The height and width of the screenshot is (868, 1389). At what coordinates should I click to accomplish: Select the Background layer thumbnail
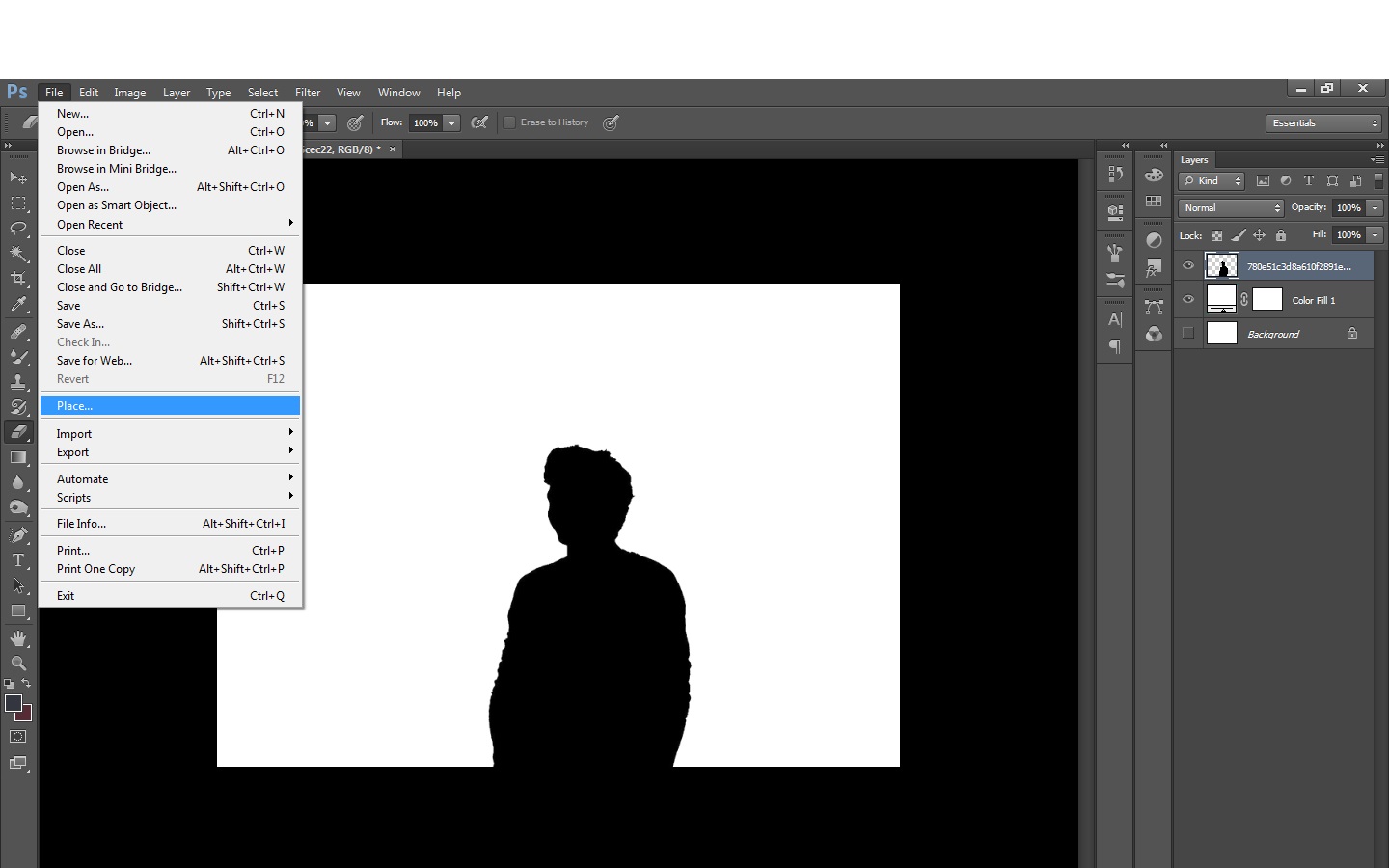click(x=1222, y=334)
